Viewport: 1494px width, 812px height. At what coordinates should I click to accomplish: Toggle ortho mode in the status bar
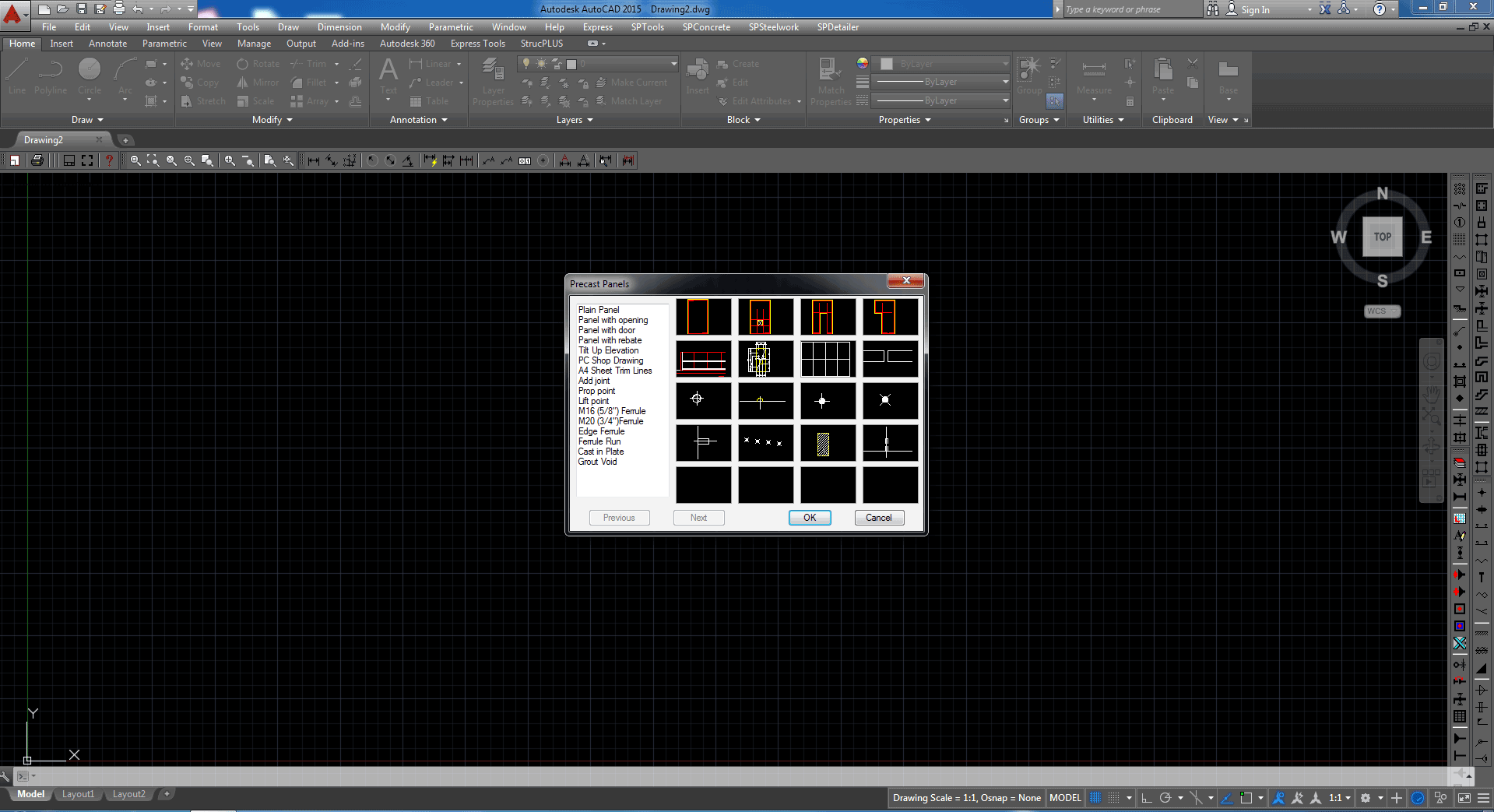tap(1146, 798)
